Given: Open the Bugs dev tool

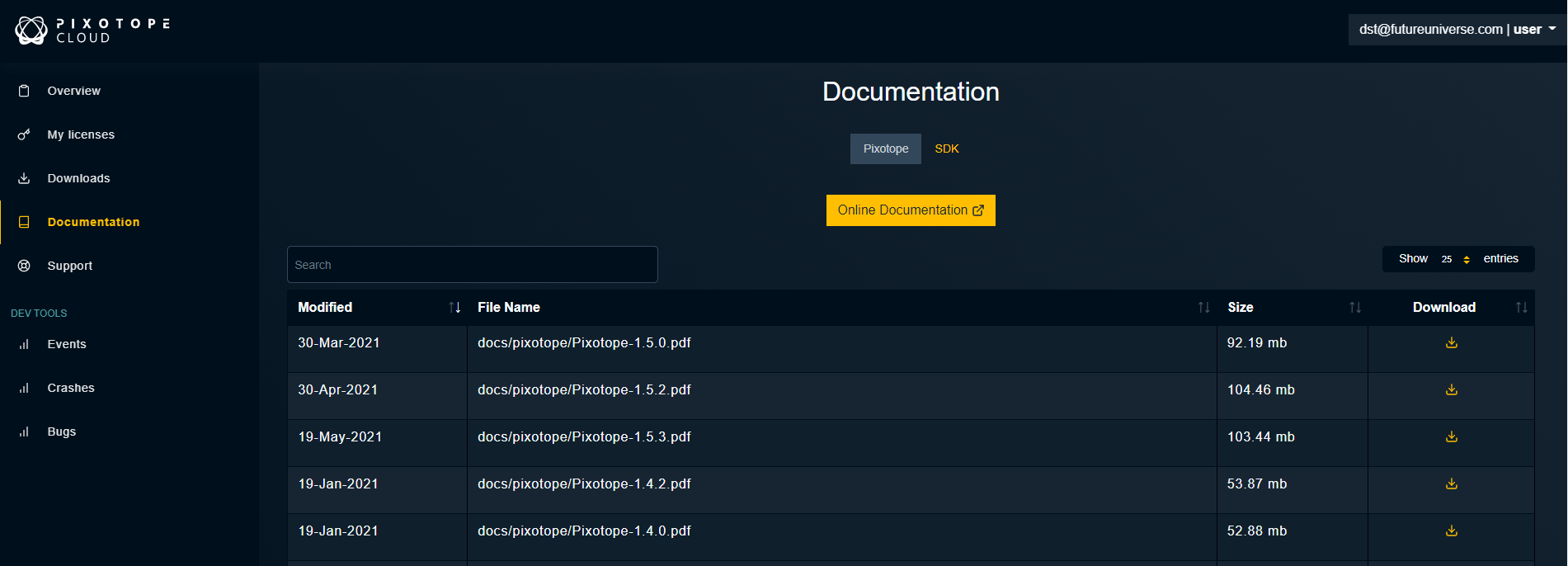Looking at the screenshot, I should [62, 432].
